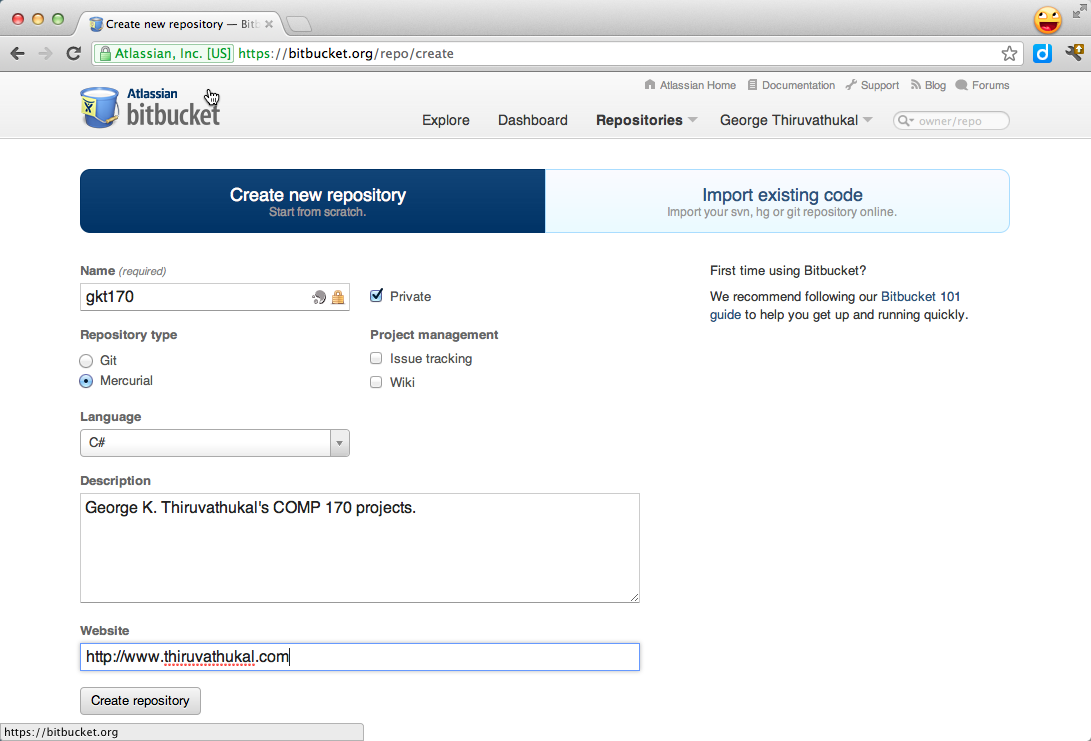Click the smiley face profile icon
This screenshot has height=741, width=1091.
pos(1047,19)
